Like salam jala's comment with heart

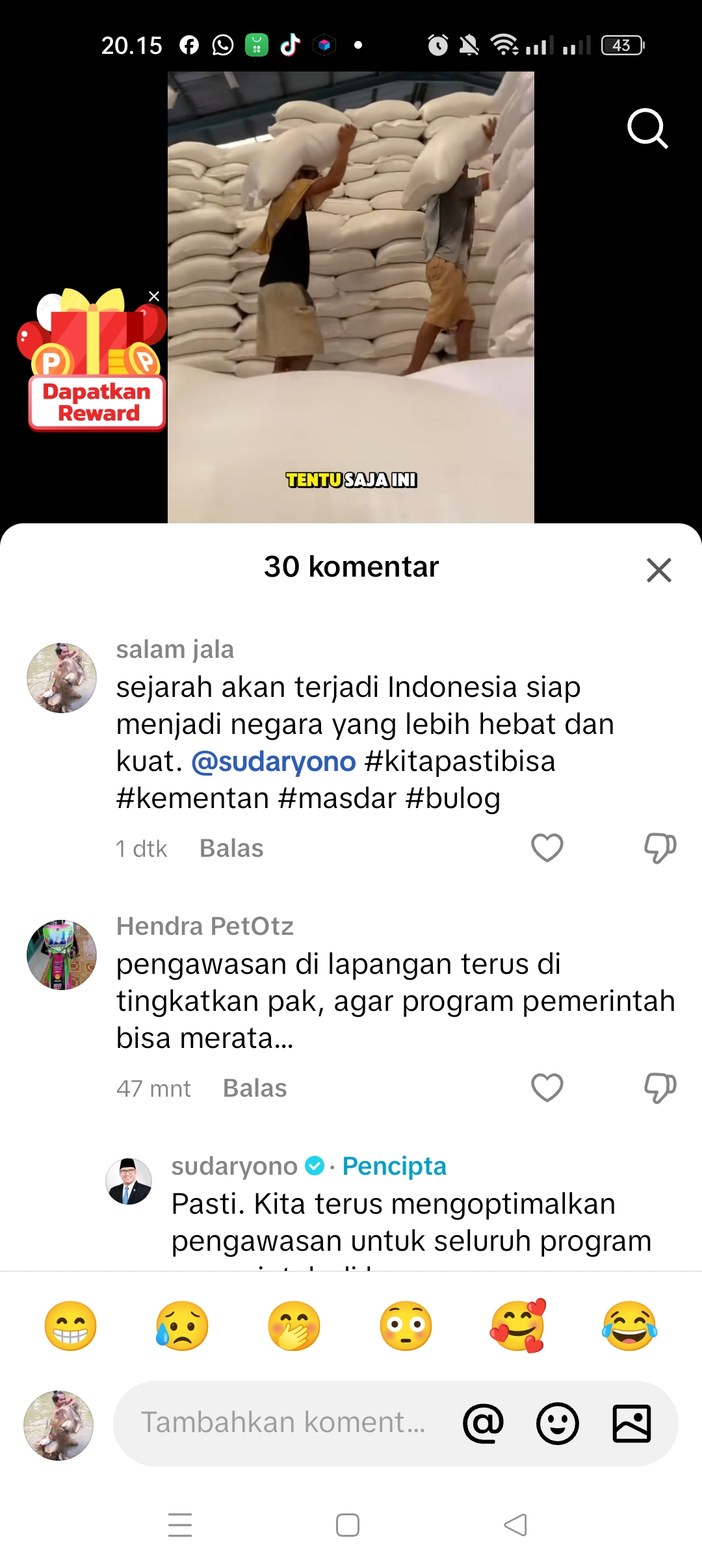tap(547, 848)
